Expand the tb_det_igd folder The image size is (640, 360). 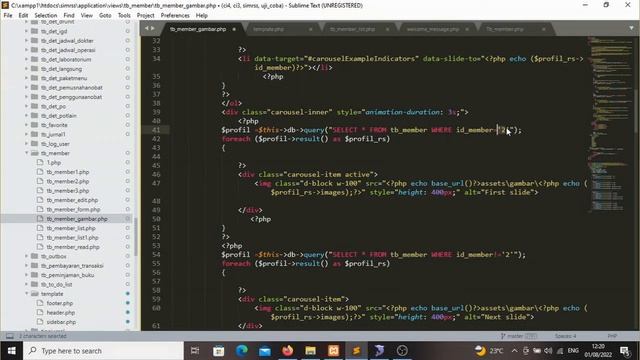[x=27, y=31]
